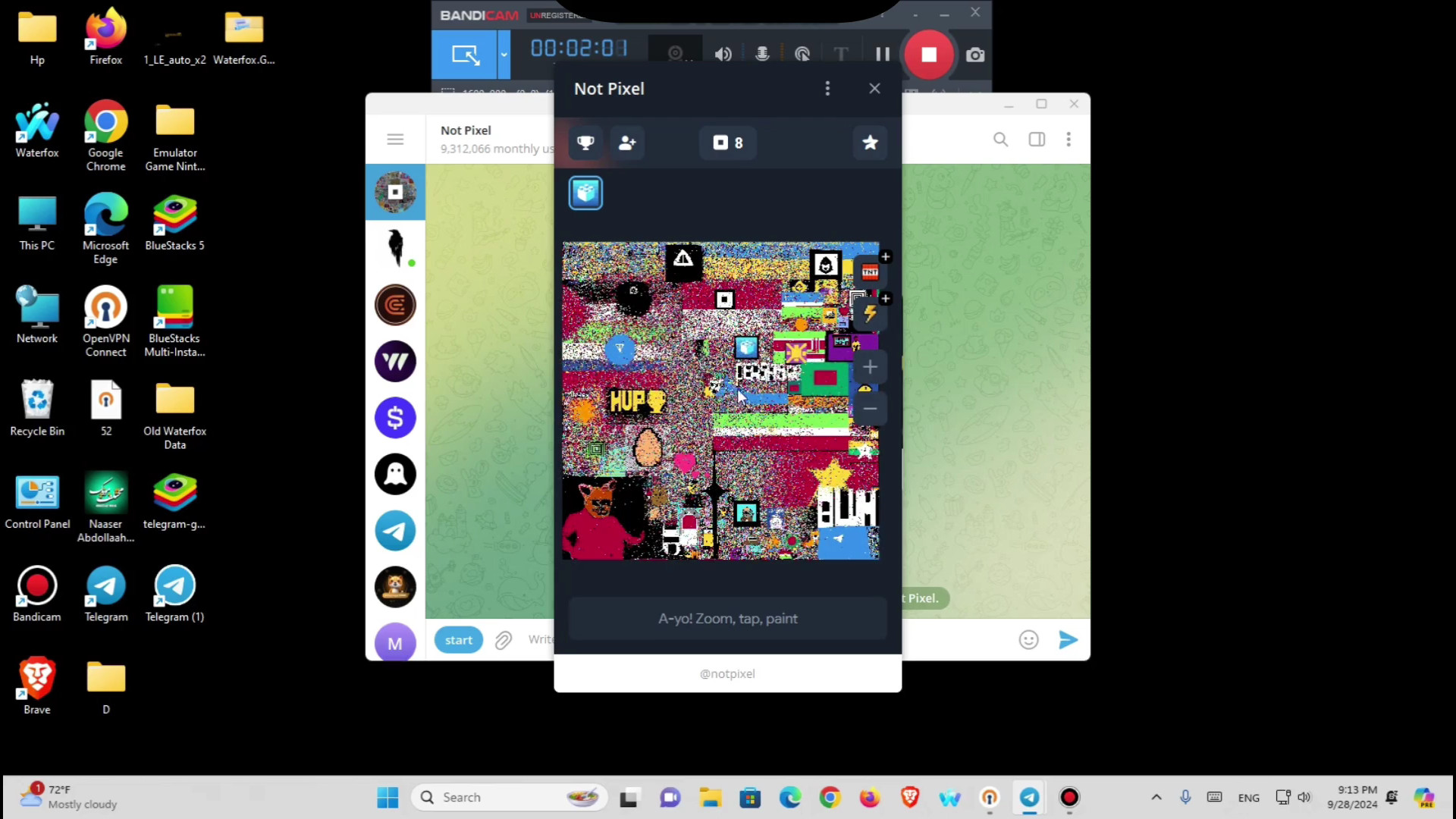Send message with the arrow button
This screenshot has height=819, width=1456.
1068,640
